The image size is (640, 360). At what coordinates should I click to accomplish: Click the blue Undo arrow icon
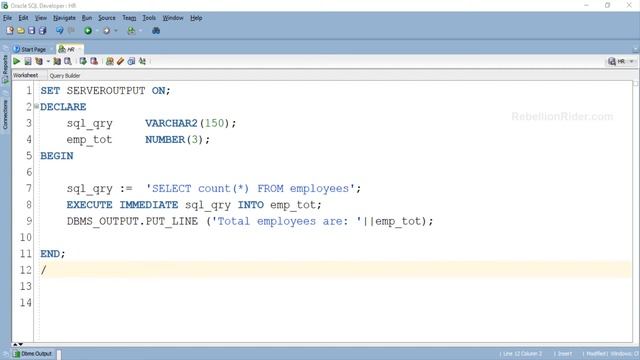(60, 31)
